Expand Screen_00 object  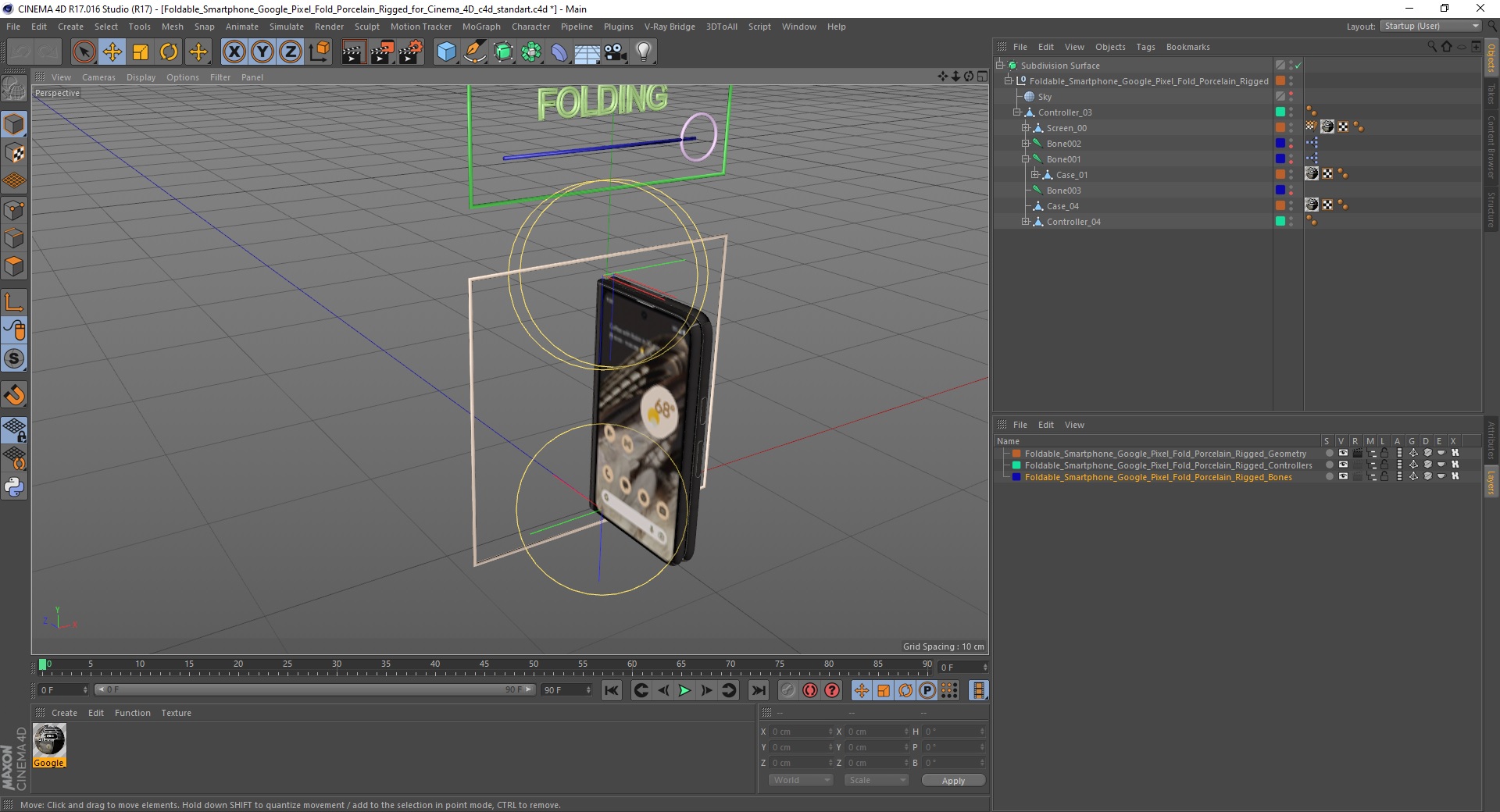pos(1026,128)
